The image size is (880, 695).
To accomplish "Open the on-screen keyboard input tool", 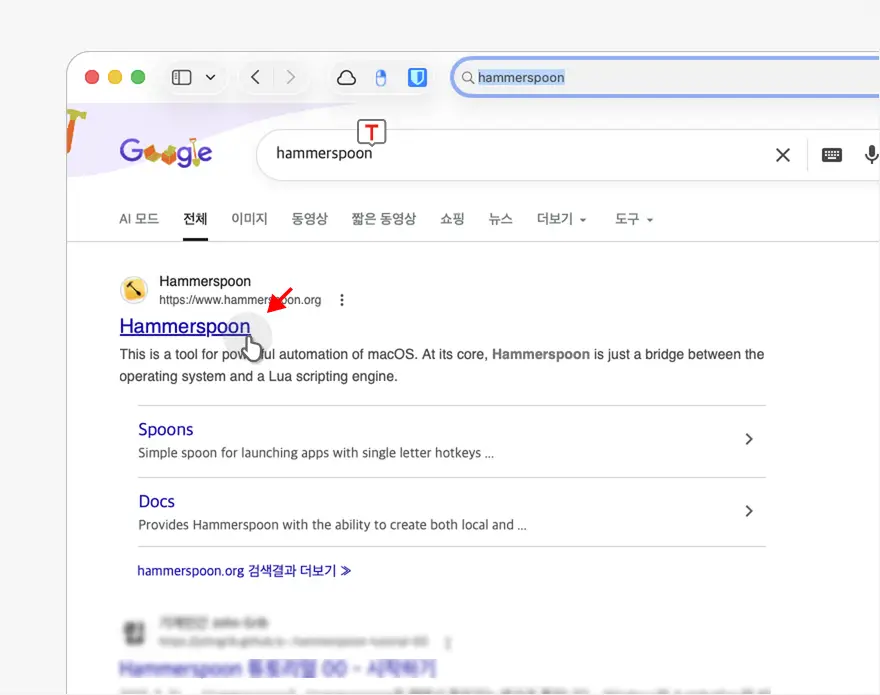I will [x=831, y=155].
